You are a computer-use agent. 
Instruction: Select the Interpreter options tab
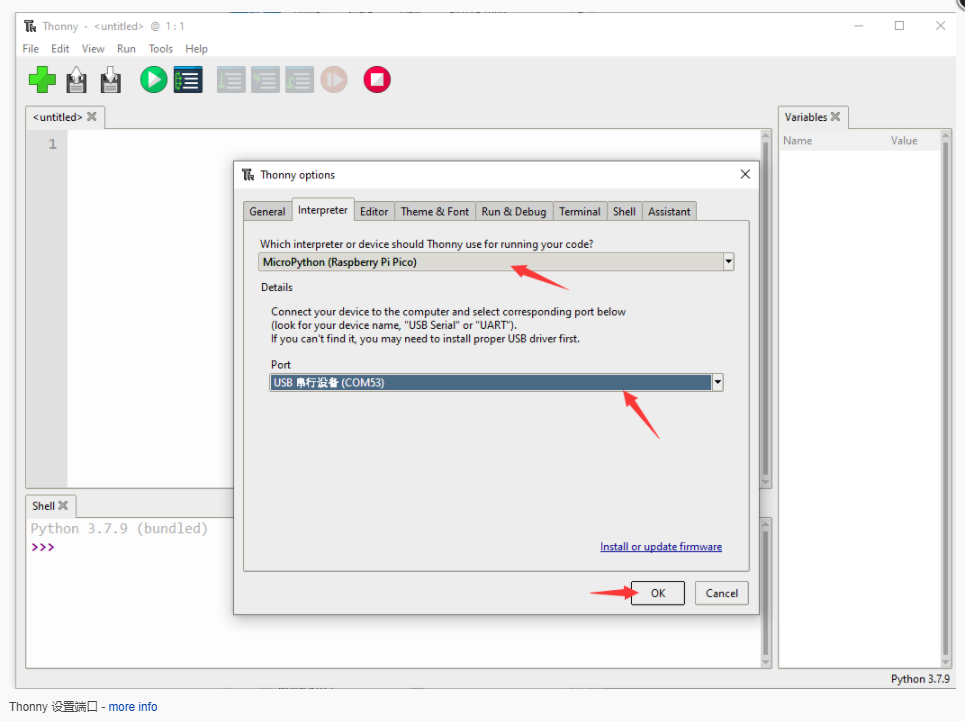(322, 210)
